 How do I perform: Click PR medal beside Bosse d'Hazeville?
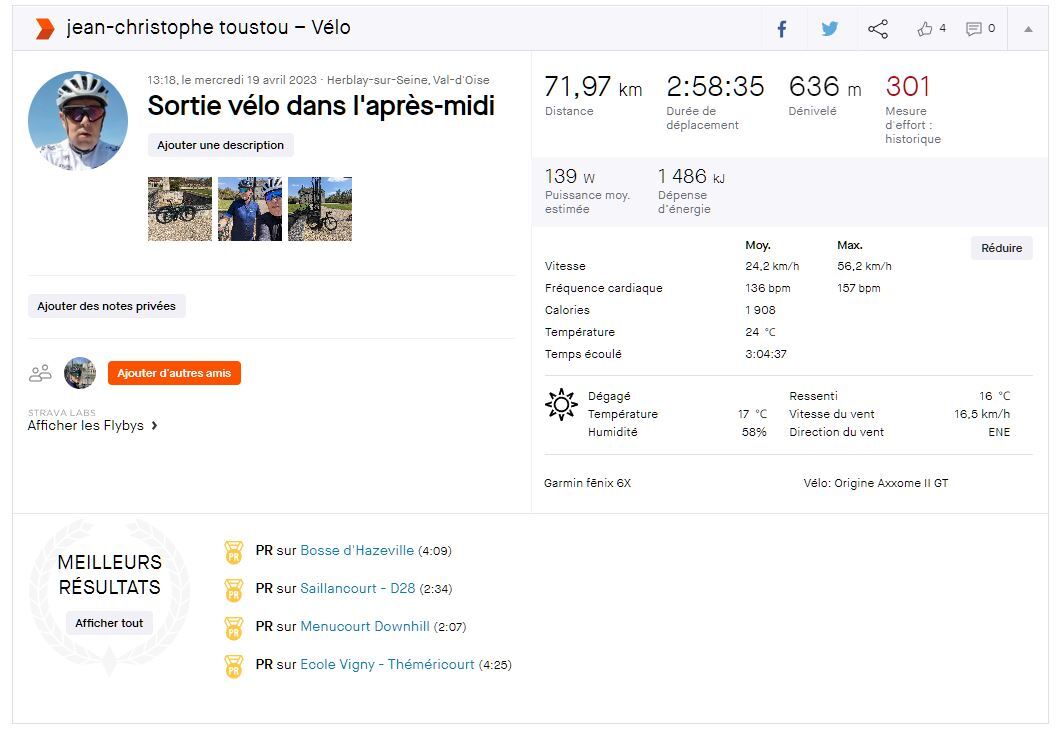(234, 551)
